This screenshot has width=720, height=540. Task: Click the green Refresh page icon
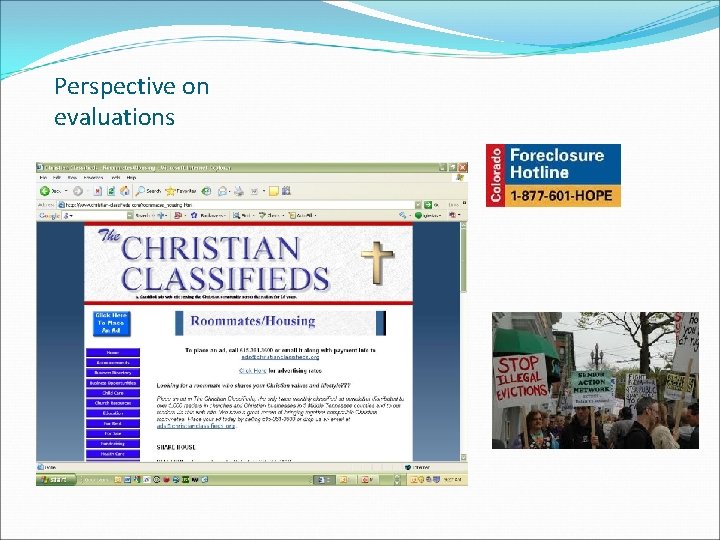(x=111, y=191)
